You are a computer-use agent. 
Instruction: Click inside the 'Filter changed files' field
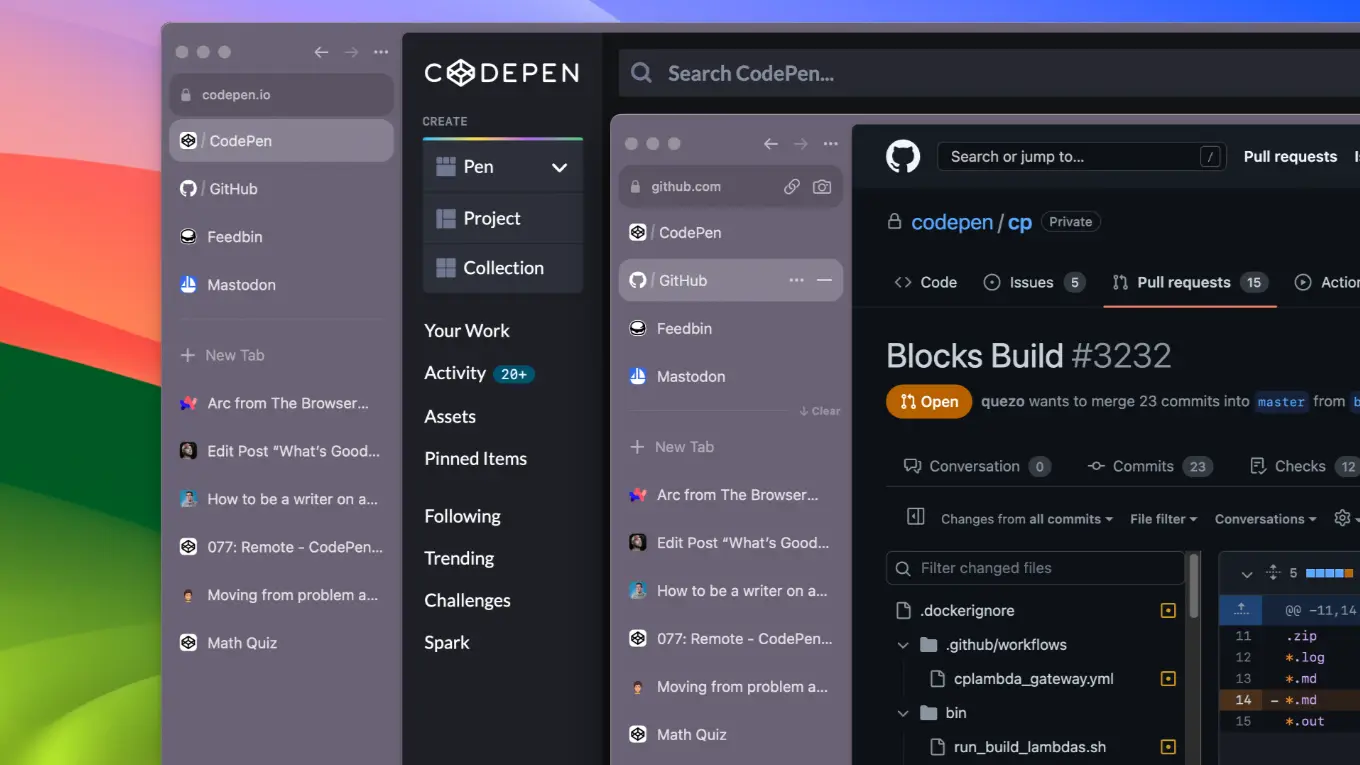point(1034,568)
